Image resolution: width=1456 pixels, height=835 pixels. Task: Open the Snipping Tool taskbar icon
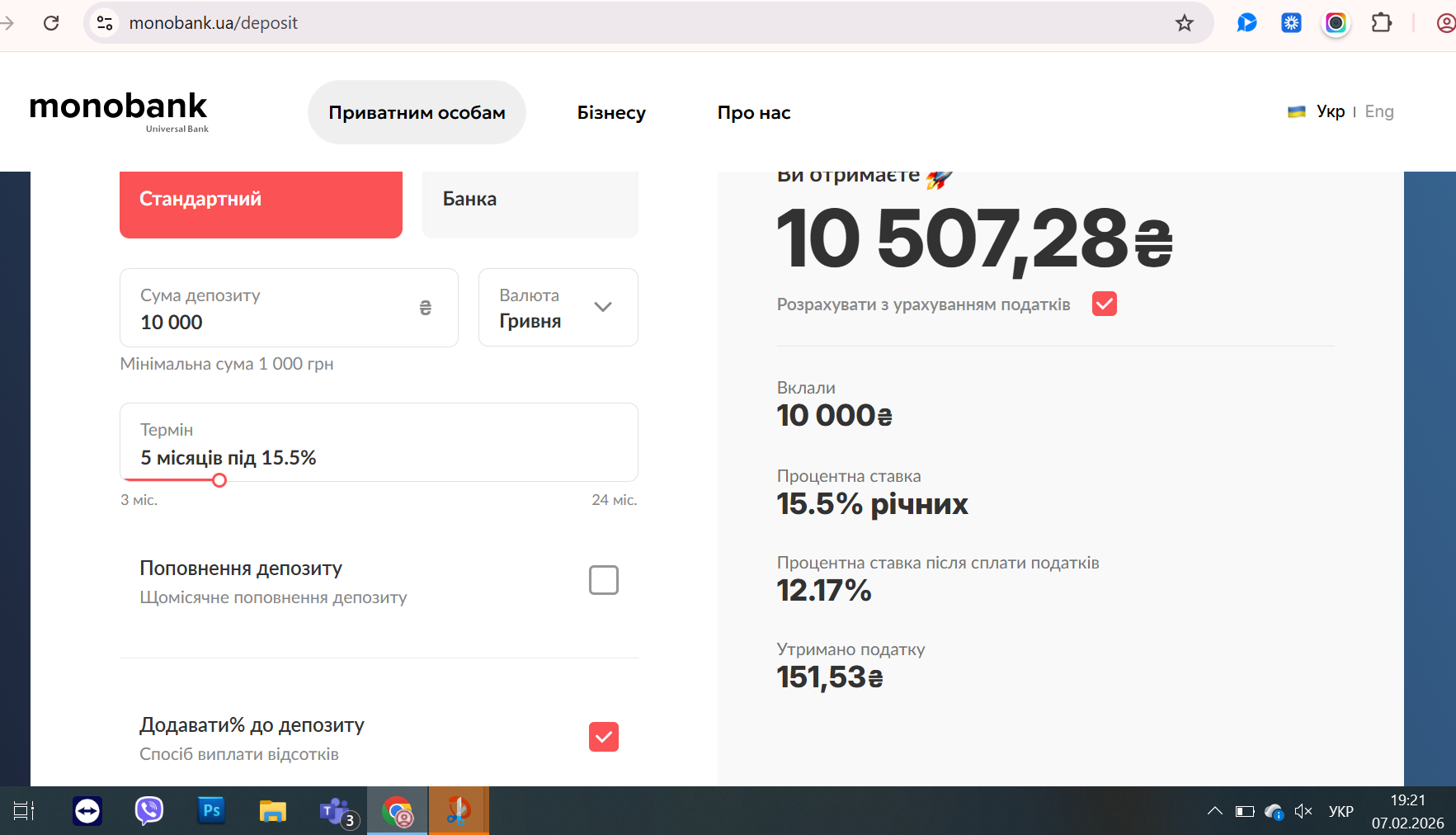point(459,811)
